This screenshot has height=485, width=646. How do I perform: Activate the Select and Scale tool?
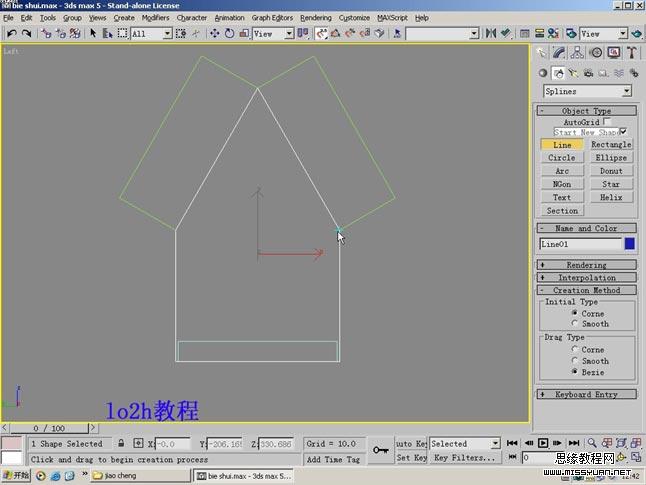pyautogui.click(x=244, y=33)
